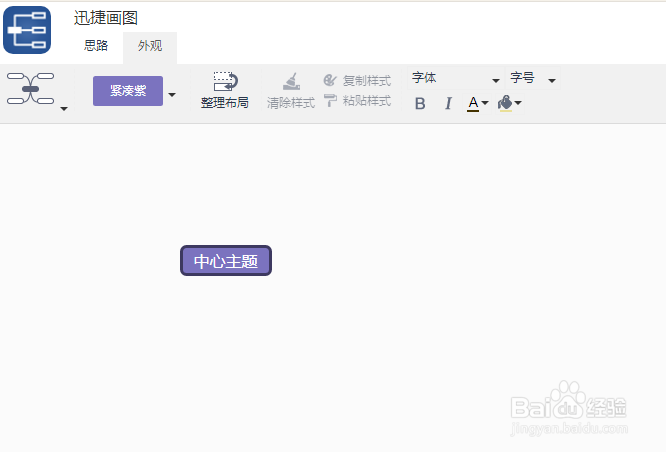Click the background fill paint bucket icon
This screenshot has height=452, width=666.
point(505,103)
